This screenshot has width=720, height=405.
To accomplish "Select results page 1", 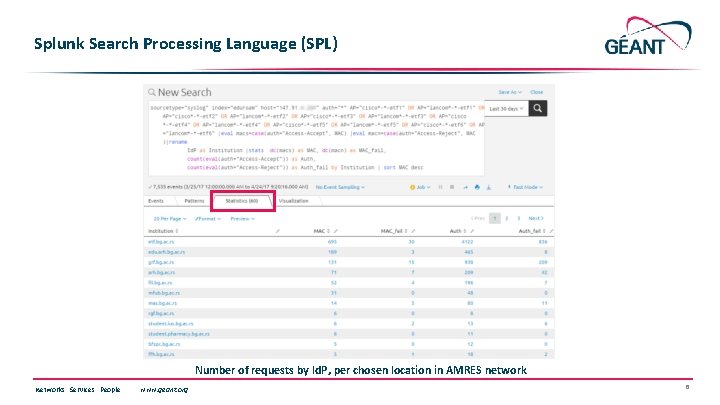I will [x=495, y=219].
